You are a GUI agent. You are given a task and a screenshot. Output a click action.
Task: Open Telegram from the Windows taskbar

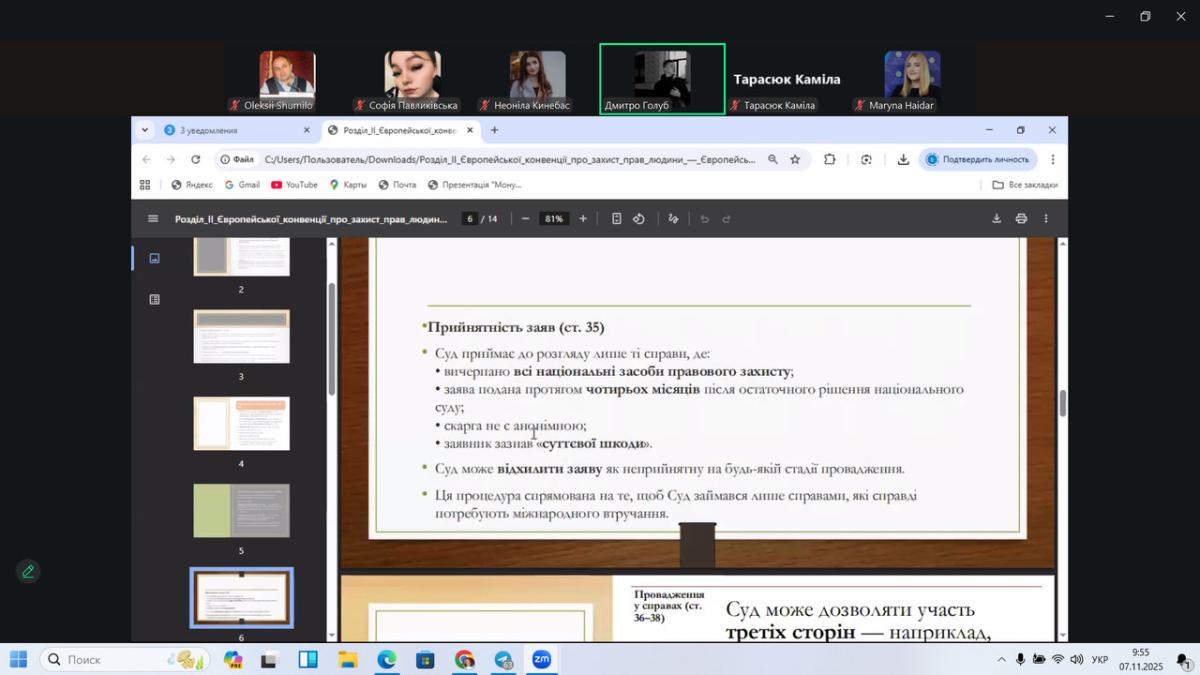tap(503, 660)
